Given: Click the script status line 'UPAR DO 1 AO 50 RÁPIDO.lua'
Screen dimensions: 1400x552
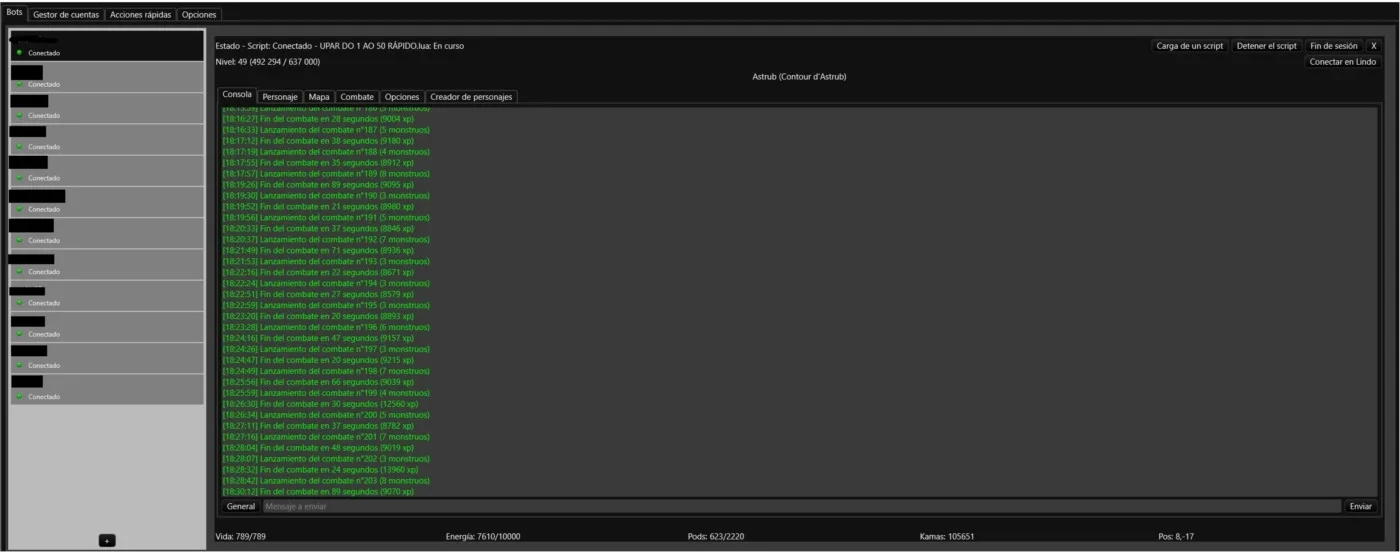Looking at the screenshot, I should 339,46.
